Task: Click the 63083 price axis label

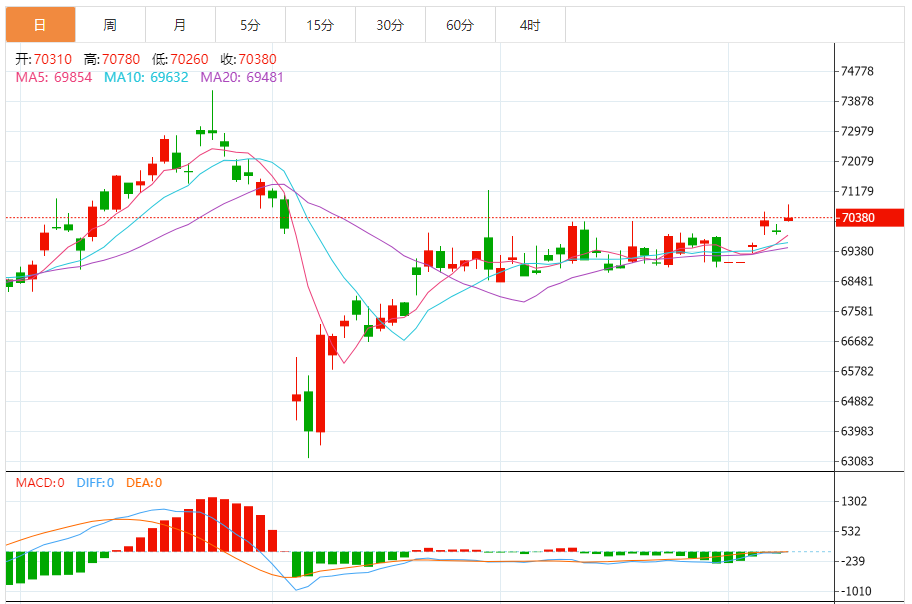Action: point(857,461)
